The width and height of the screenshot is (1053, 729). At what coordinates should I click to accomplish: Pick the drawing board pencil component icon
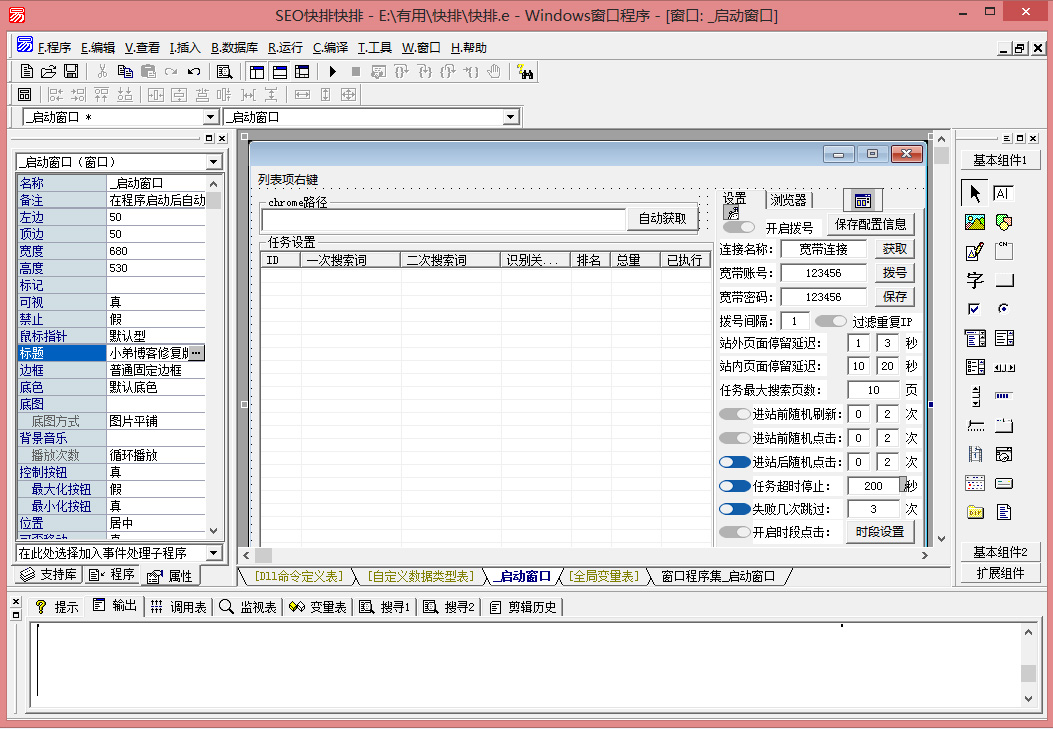[974, 251]
